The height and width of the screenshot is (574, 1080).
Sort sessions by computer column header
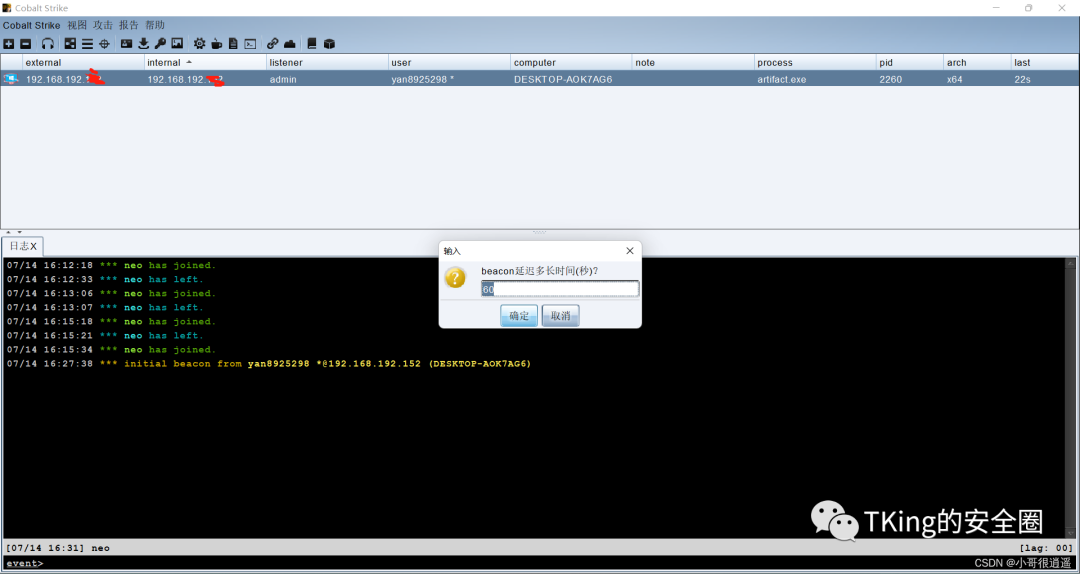pyautogui.click(x=572, y=63)
